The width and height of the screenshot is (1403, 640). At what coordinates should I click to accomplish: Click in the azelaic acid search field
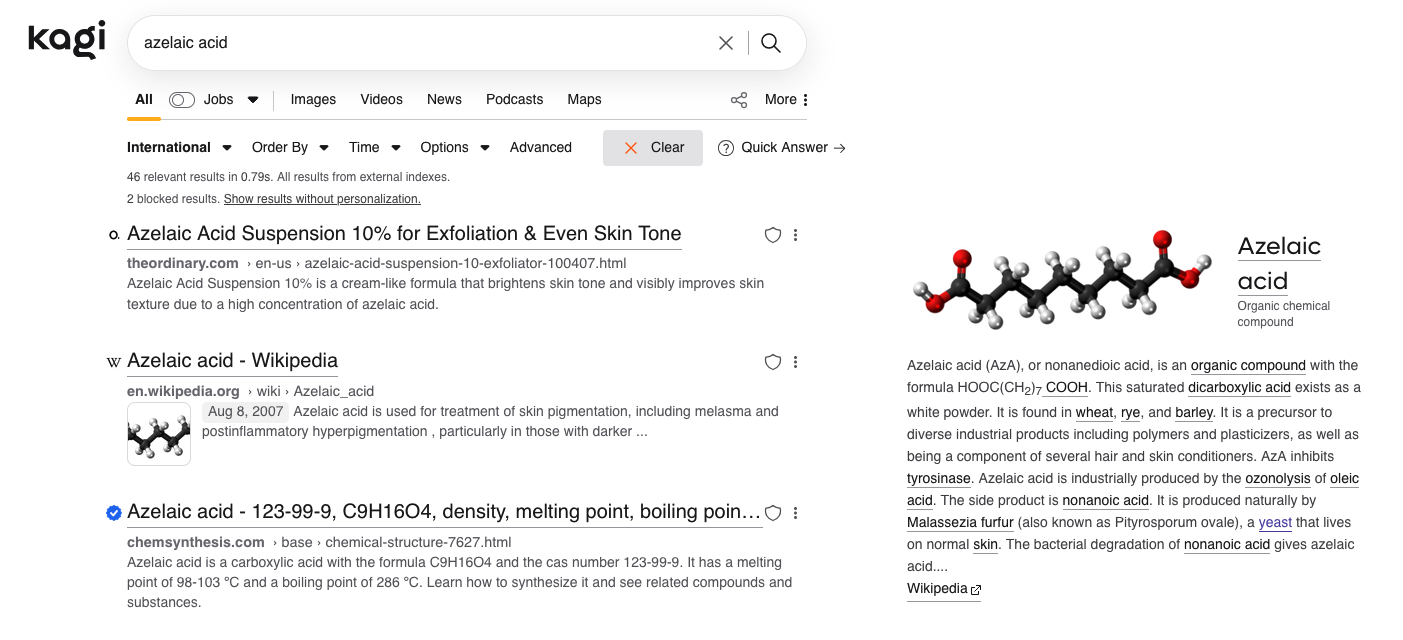tap(420, 43)
